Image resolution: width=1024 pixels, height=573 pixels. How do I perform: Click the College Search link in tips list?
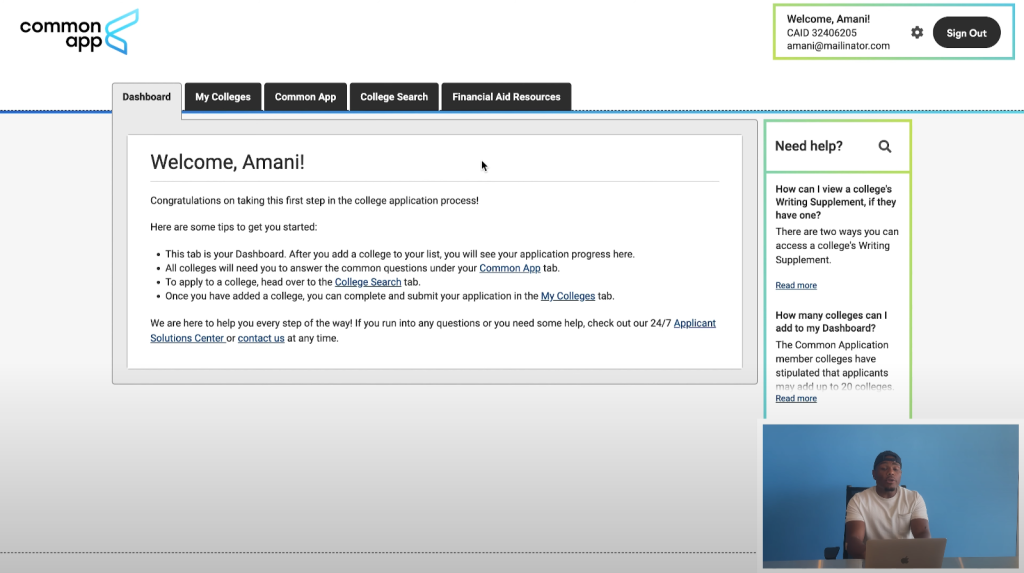click(x=367, y=282)
